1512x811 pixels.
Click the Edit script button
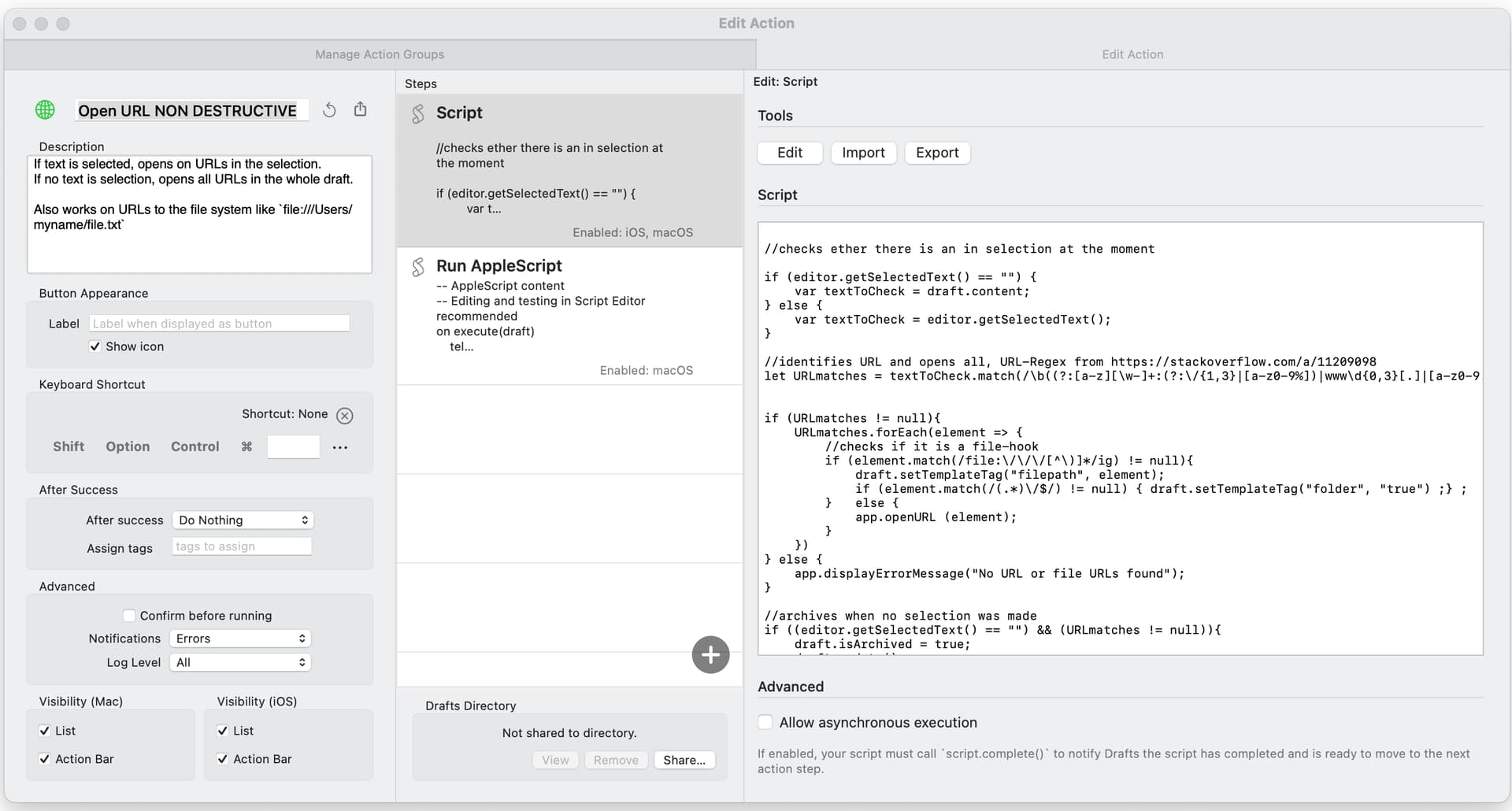790,153
